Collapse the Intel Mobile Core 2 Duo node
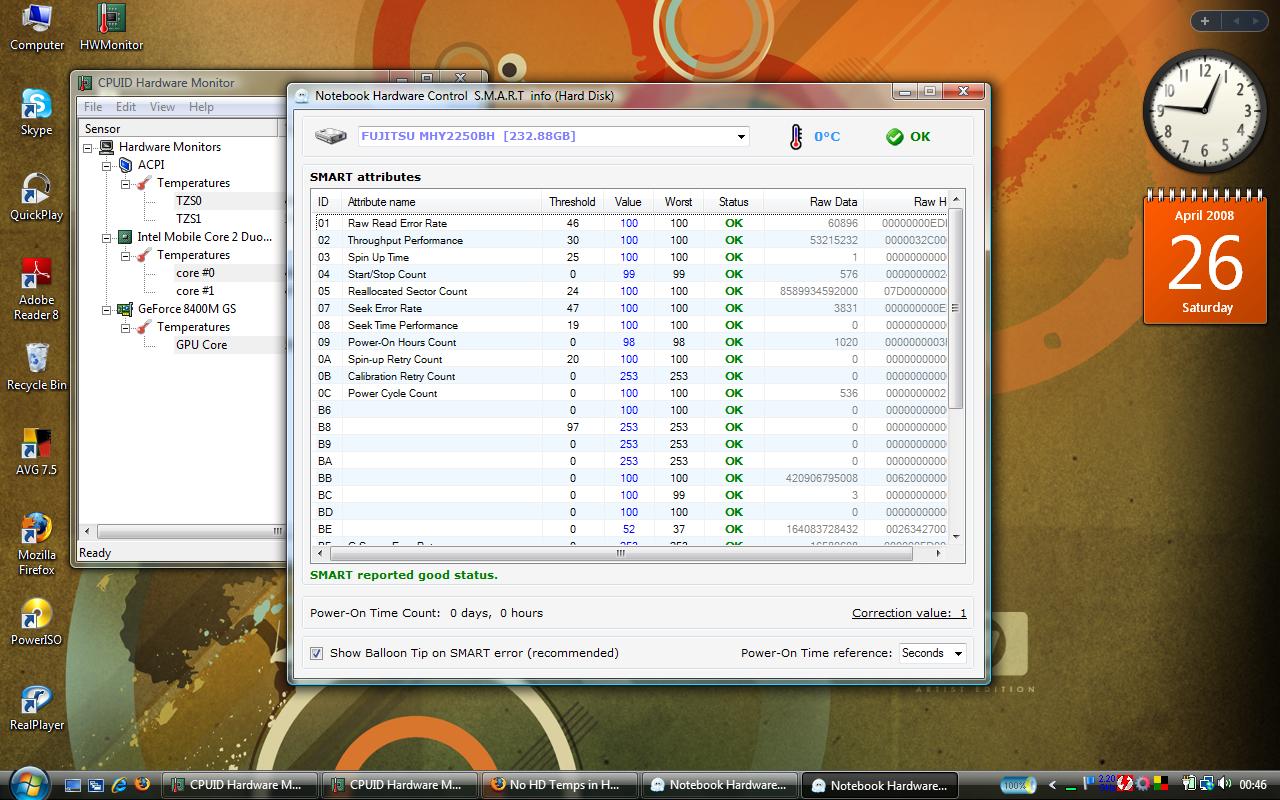This screenshot has width=1280, height=800. [x=107, y=237]
